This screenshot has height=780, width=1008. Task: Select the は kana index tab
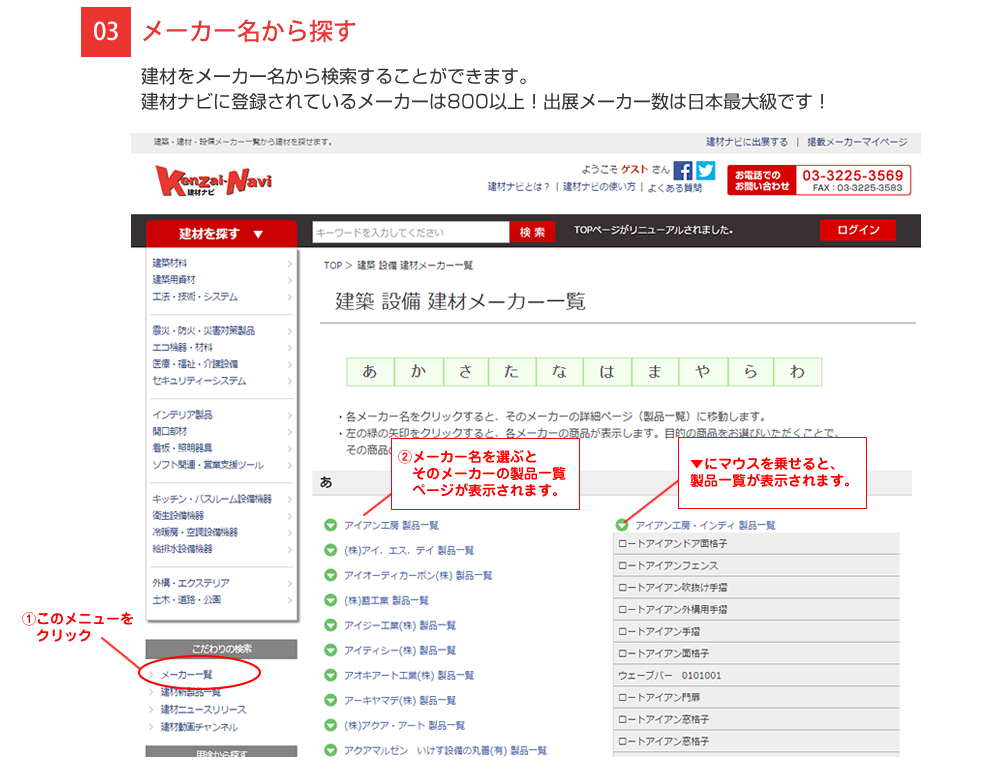pyautogui.click(x=607, y=372)
